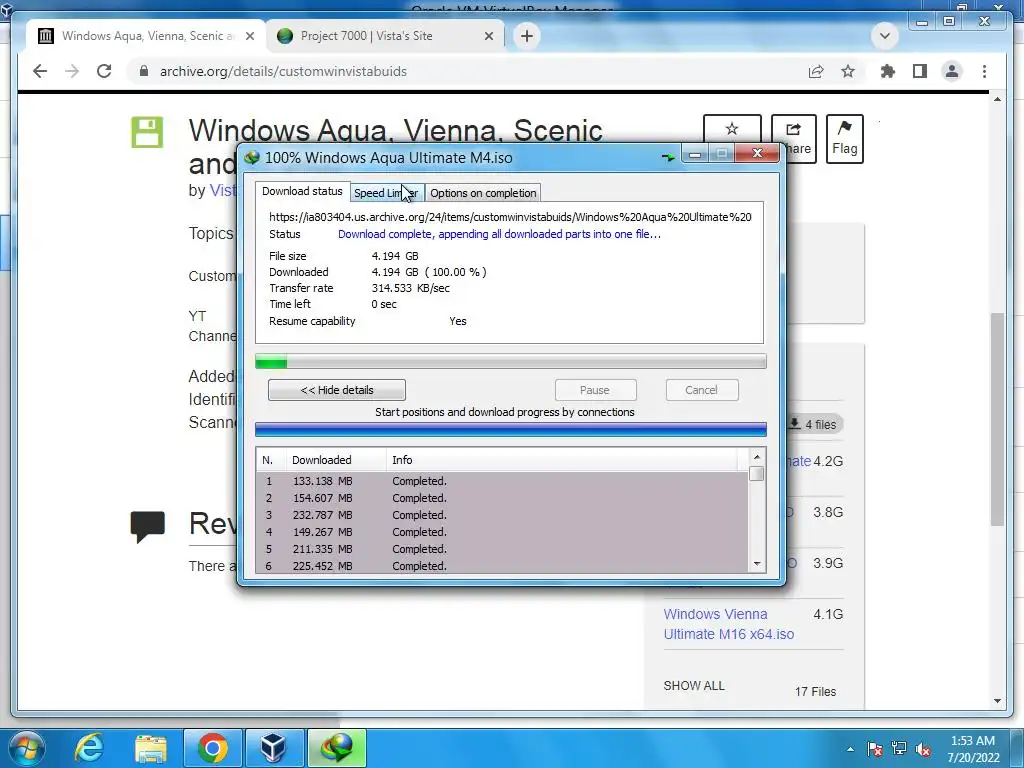Image resolution: width=1024 pixels, height=768 pixels.
Task: Open Internet Download Manager taskbar icon
Action: pos(336,748)
